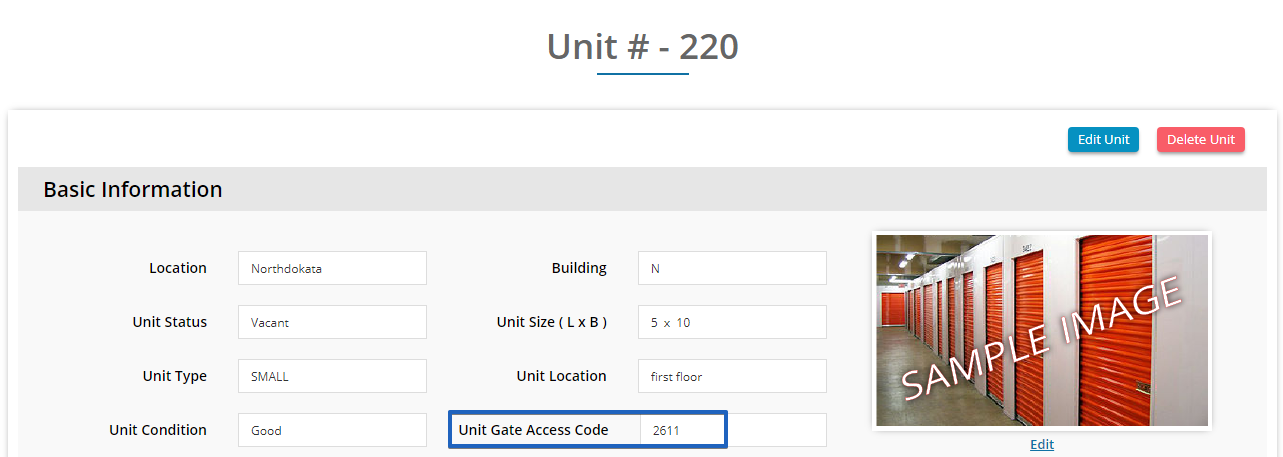Click the Unit Condition label
This screenshot has width=1283, height=457.
pyautogui.click(x=158, y=430)
